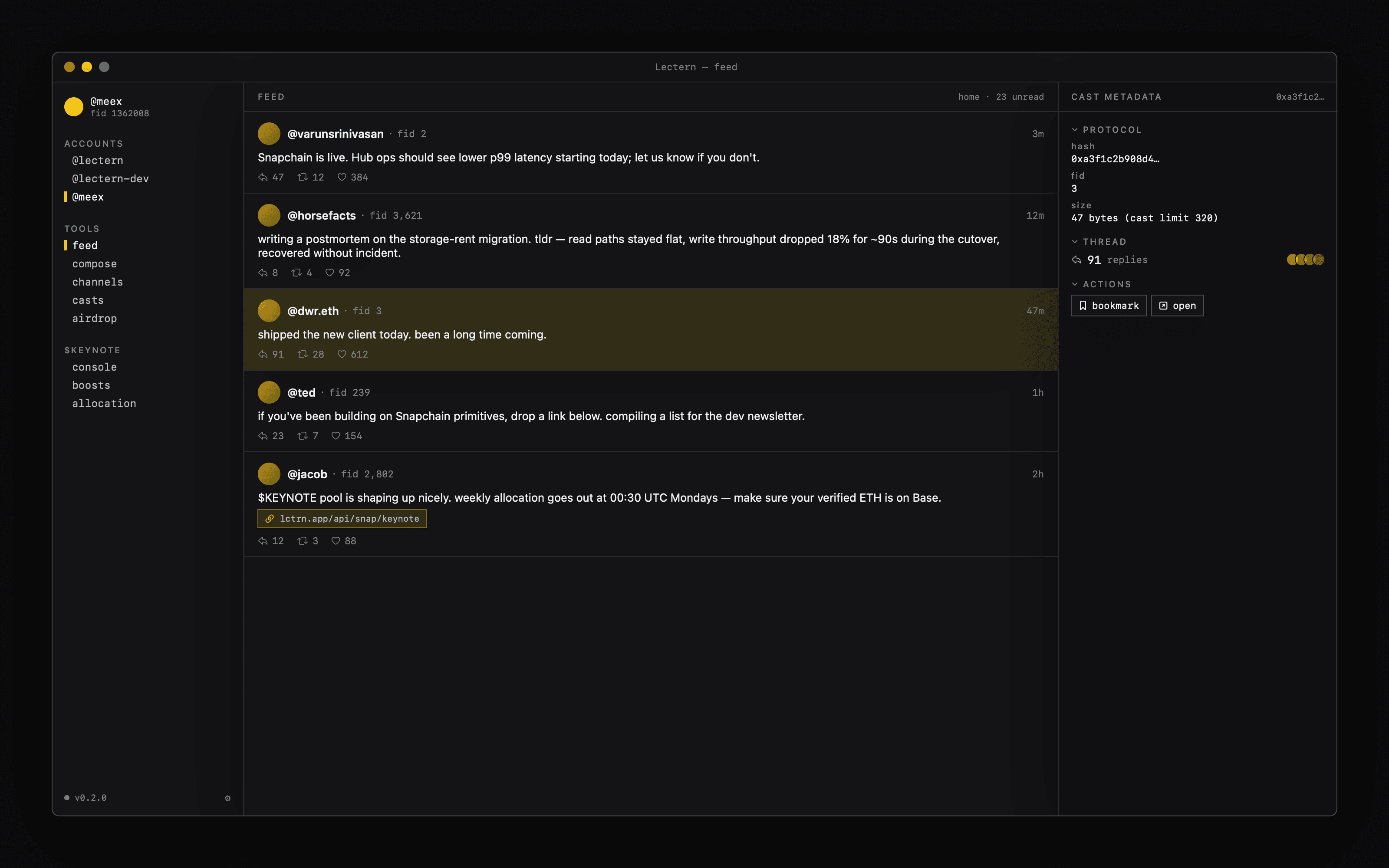Viewport: 1389px width, 868px height.
Task: Open the $KEYNOTE allocation page
Action: (105, 404)
